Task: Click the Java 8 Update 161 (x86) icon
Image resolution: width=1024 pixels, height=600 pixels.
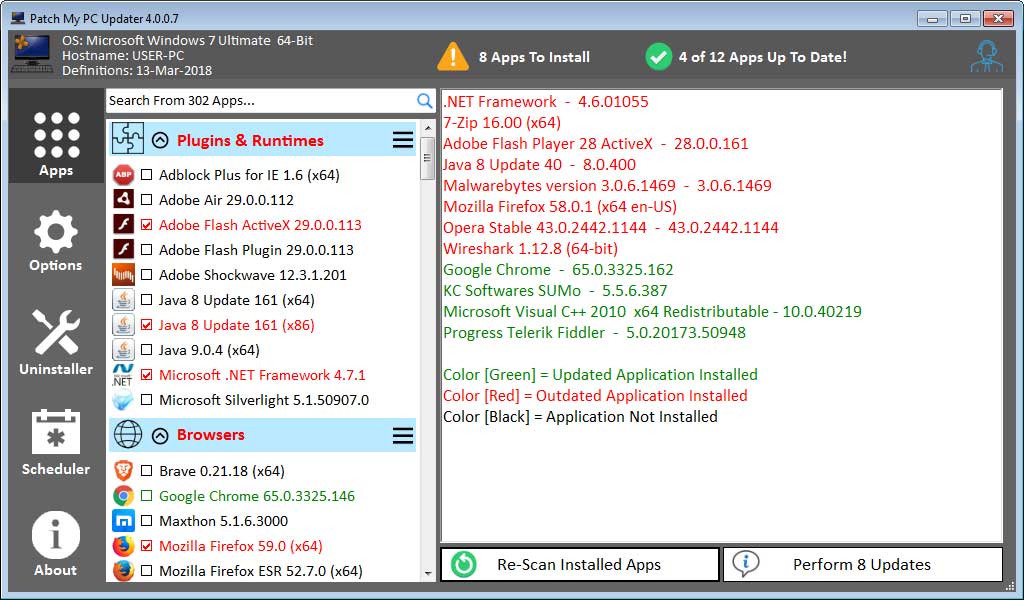Action: pos(123,324)
